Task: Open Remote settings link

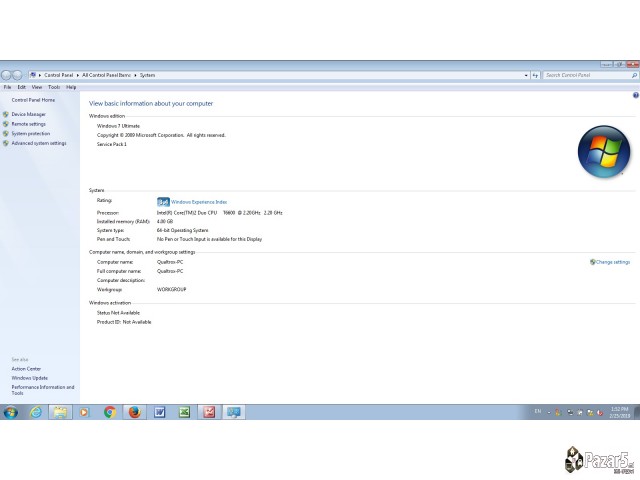Action: (x=28, y=124)
